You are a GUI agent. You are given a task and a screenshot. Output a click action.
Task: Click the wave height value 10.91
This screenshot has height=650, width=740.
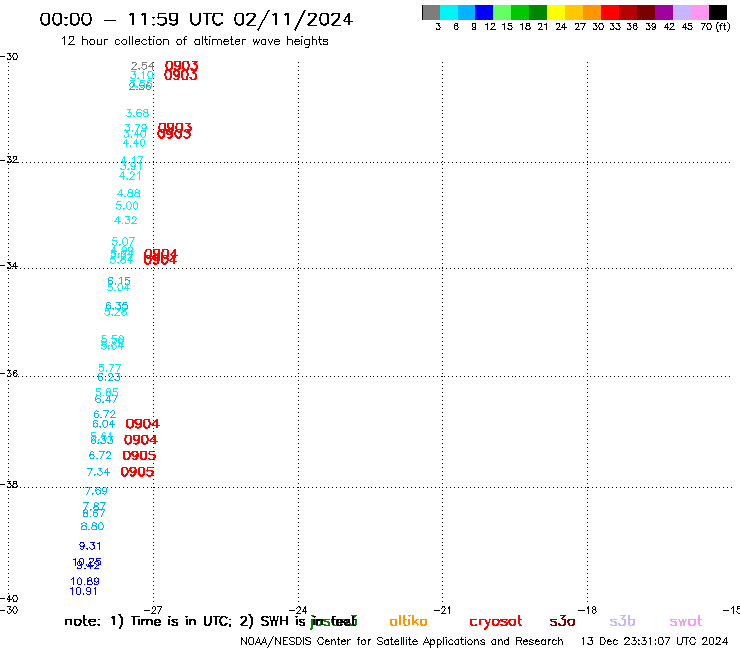84,591
